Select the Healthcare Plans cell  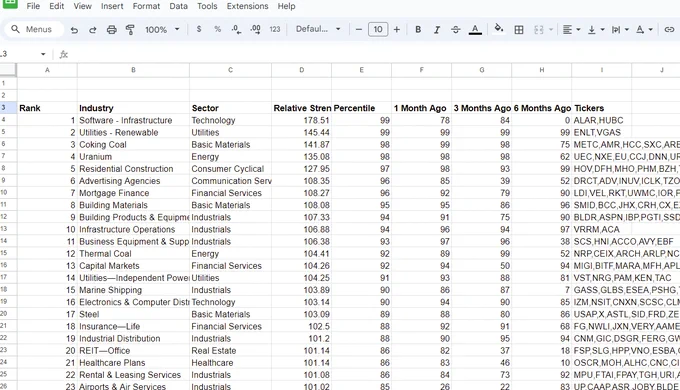point(133,363)
